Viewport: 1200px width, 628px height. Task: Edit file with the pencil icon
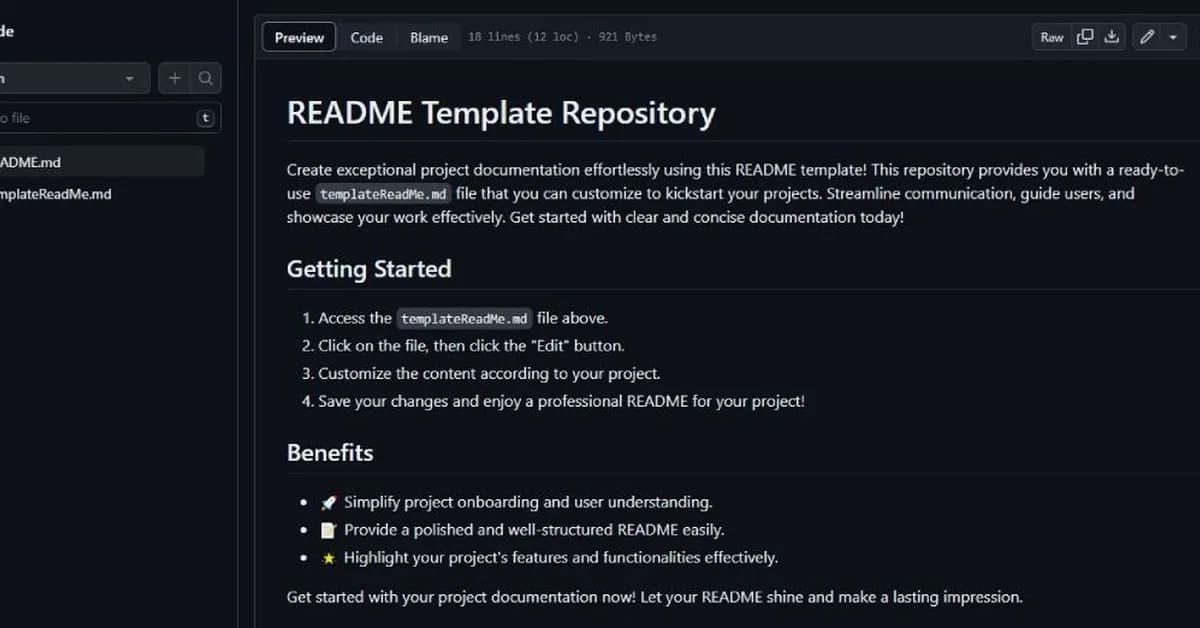click(x=1147, y=37)
